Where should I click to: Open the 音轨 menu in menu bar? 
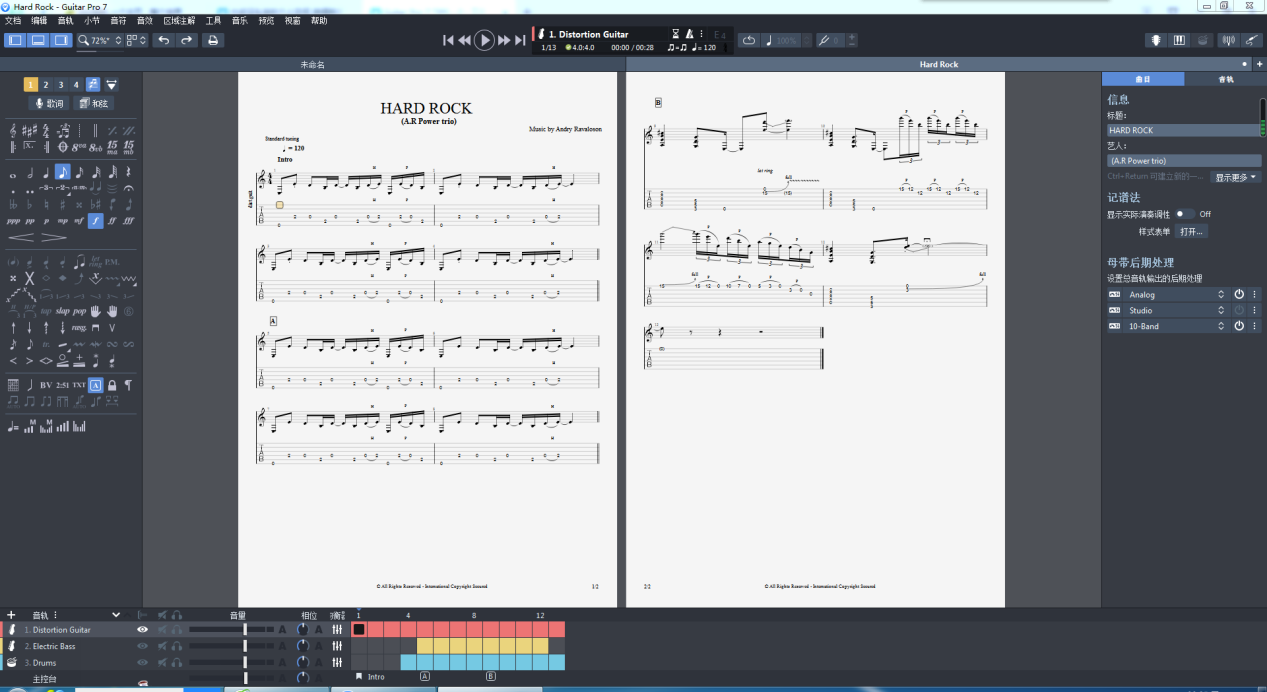click(x=65, y=20)
